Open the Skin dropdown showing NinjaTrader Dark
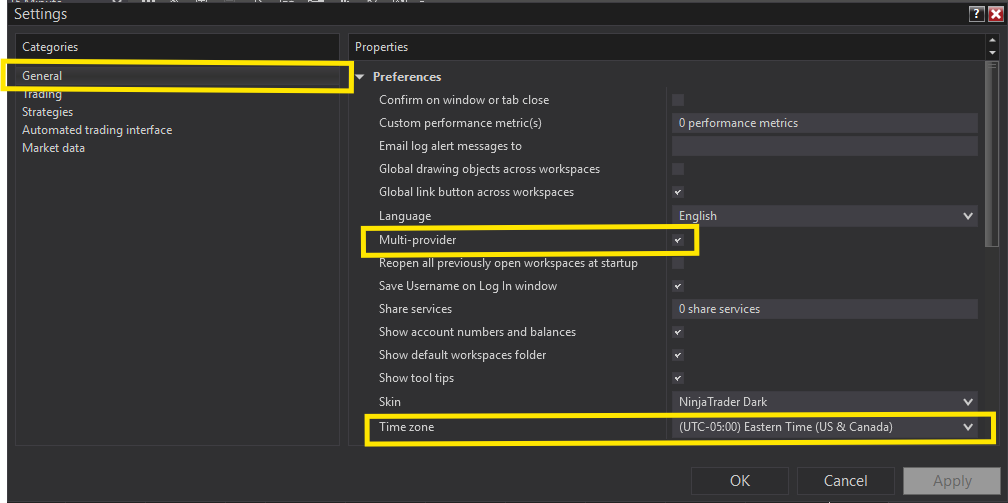This screenshot has width=1008, height=503. (x=824, y=402)
